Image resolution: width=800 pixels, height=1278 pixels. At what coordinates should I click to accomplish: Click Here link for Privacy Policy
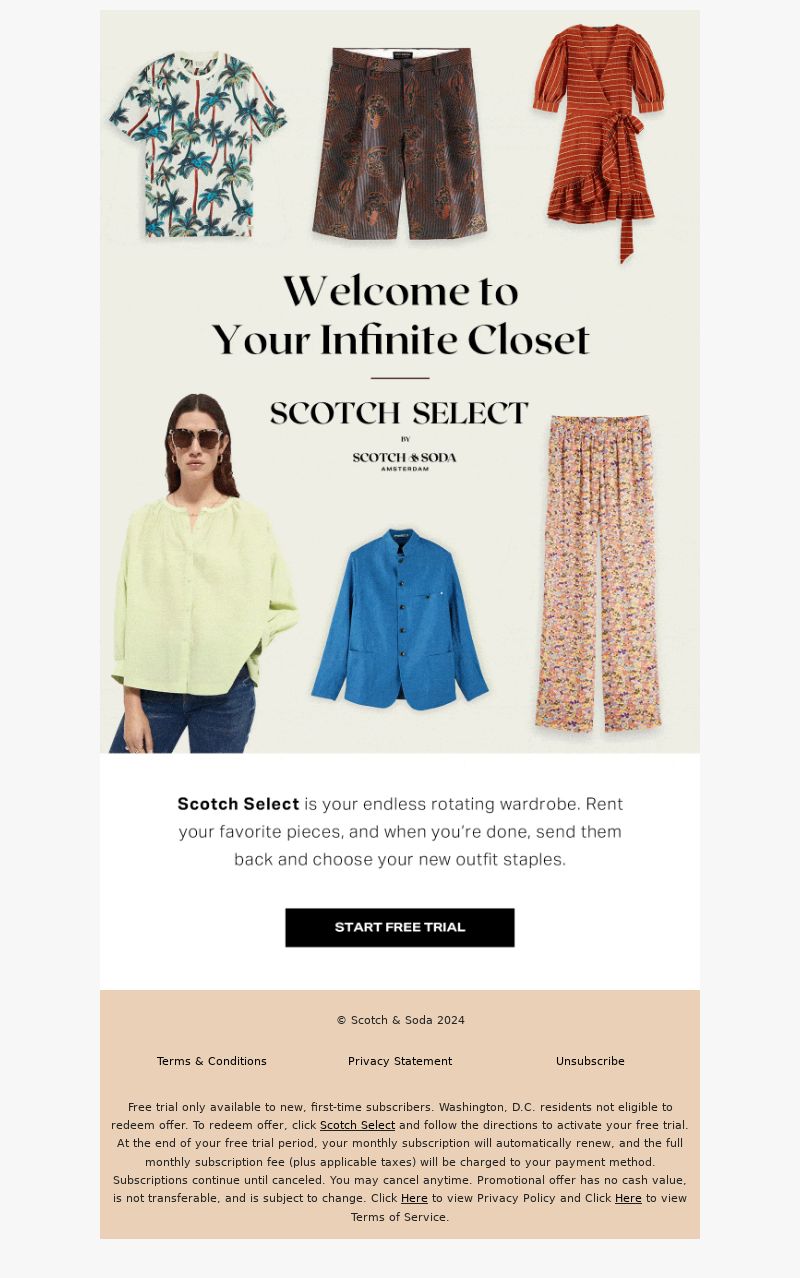(x=414, y=1198)
